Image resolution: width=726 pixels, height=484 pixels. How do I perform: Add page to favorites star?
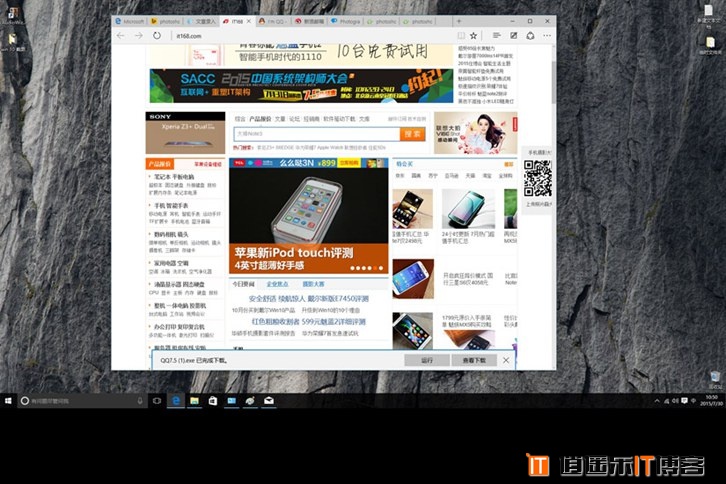tap(473, 36)
